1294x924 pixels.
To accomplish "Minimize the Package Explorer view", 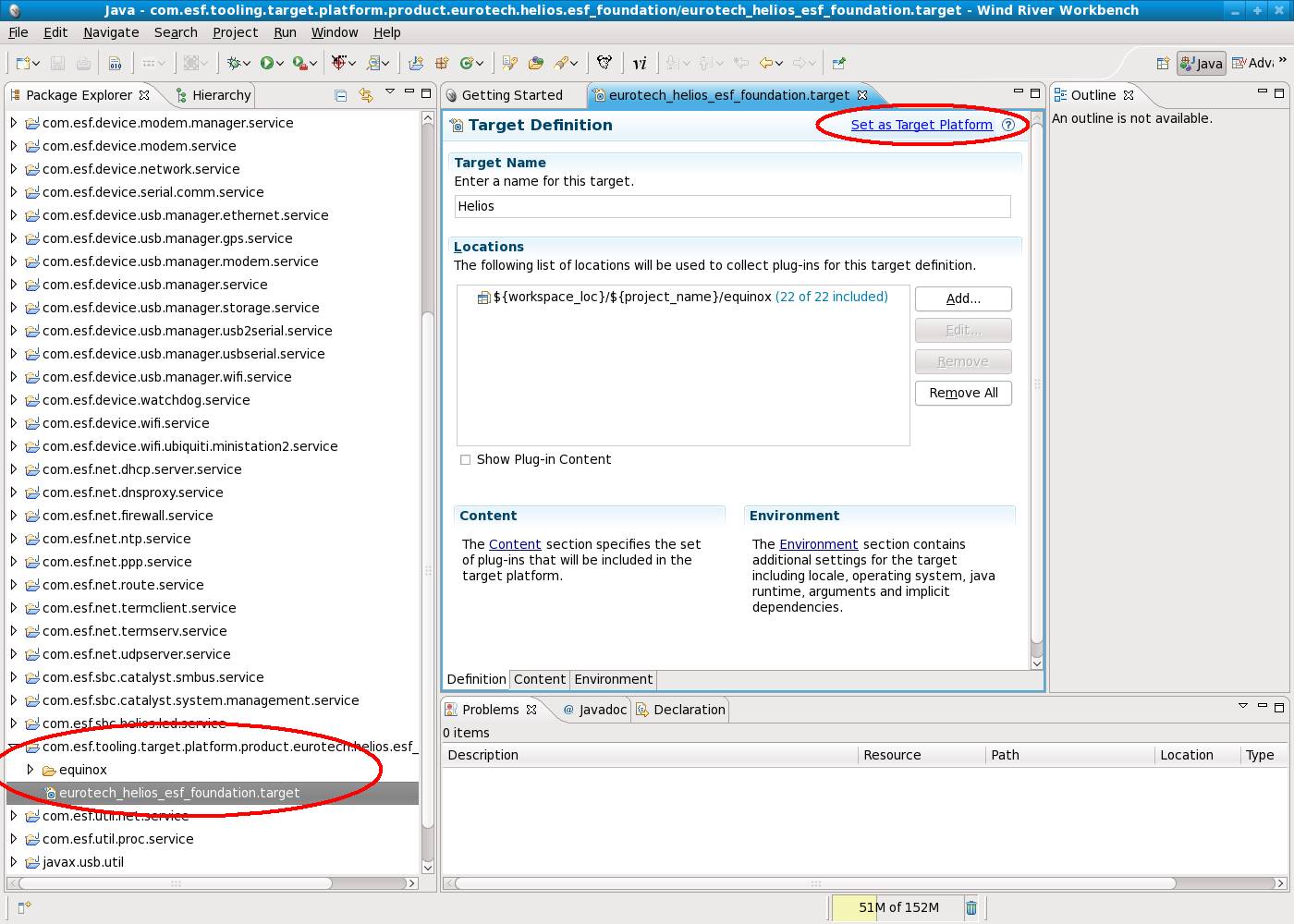I will pos(409,92).
